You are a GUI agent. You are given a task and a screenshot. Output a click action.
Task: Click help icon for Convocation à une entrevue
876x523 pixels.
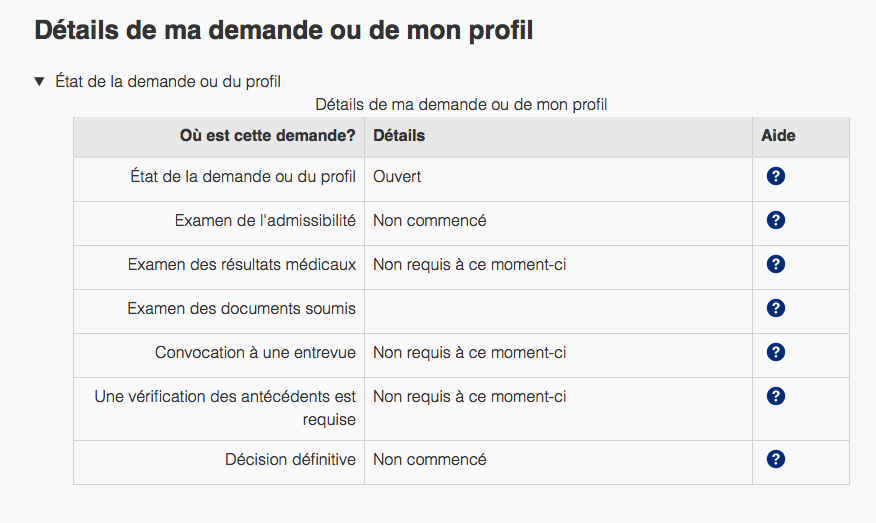click(775, 352)
